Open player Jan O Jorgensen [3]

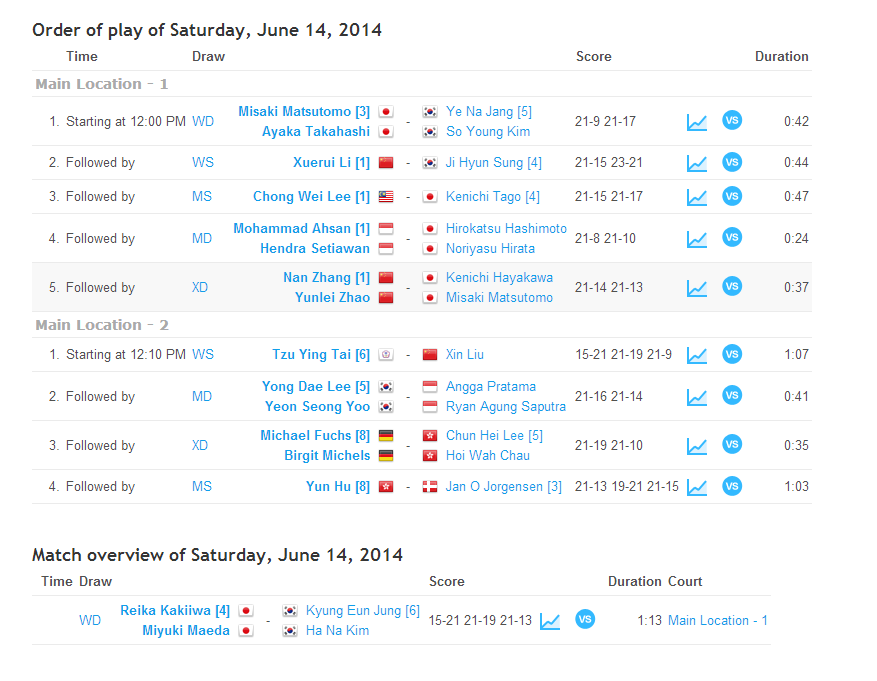pos(504,487)
